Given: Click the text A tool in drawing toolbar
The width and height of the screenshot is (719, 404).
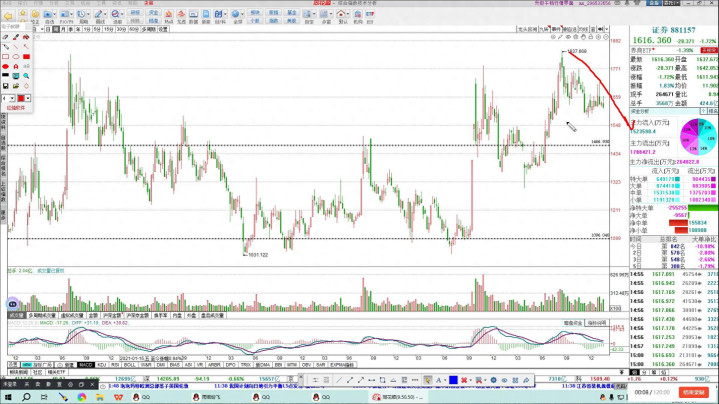Looking at the screenshot, I should 438,380.
